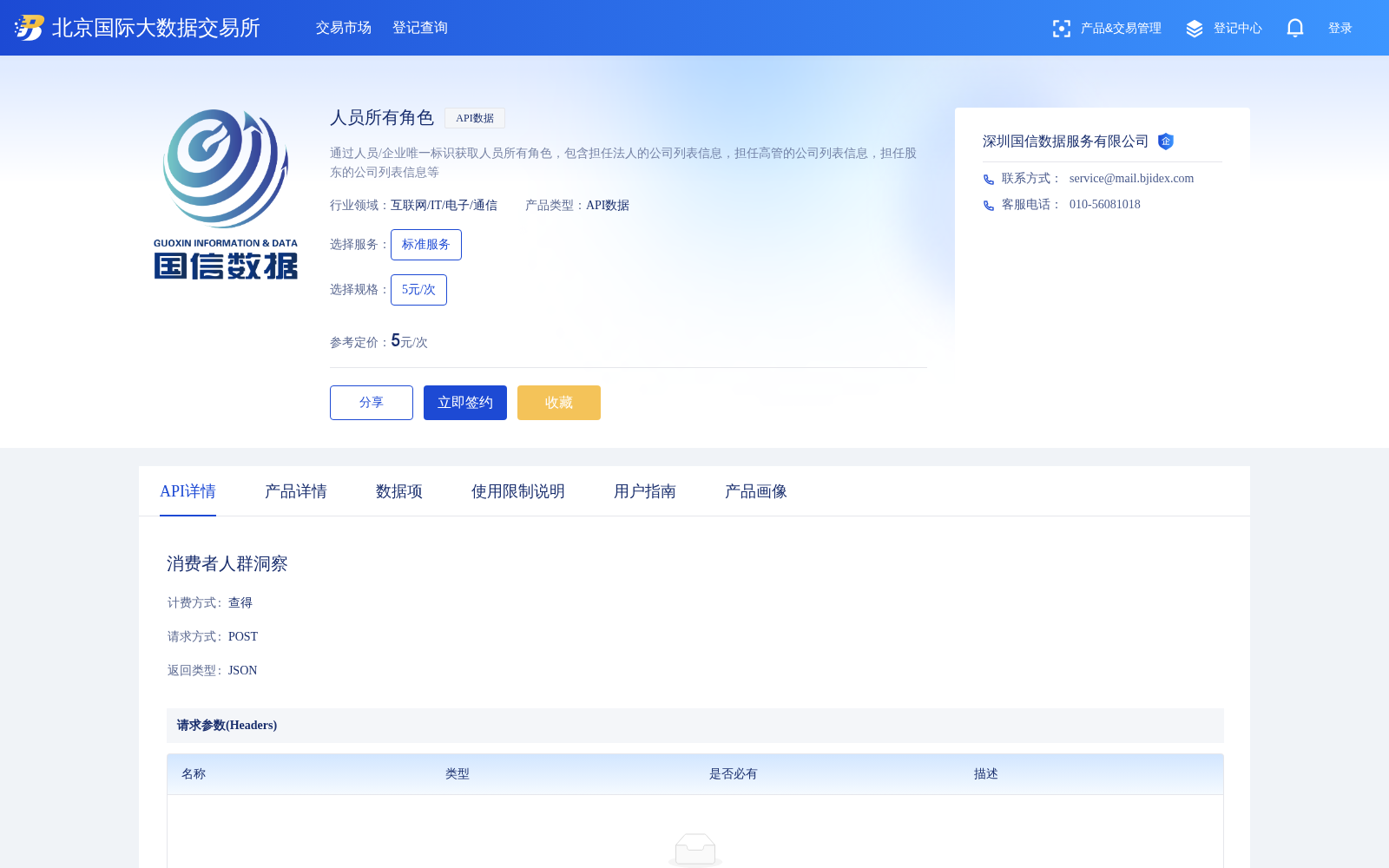Click the 消费者人群洞察 heading
1389x868 pixels.
[x=227, y=564]
